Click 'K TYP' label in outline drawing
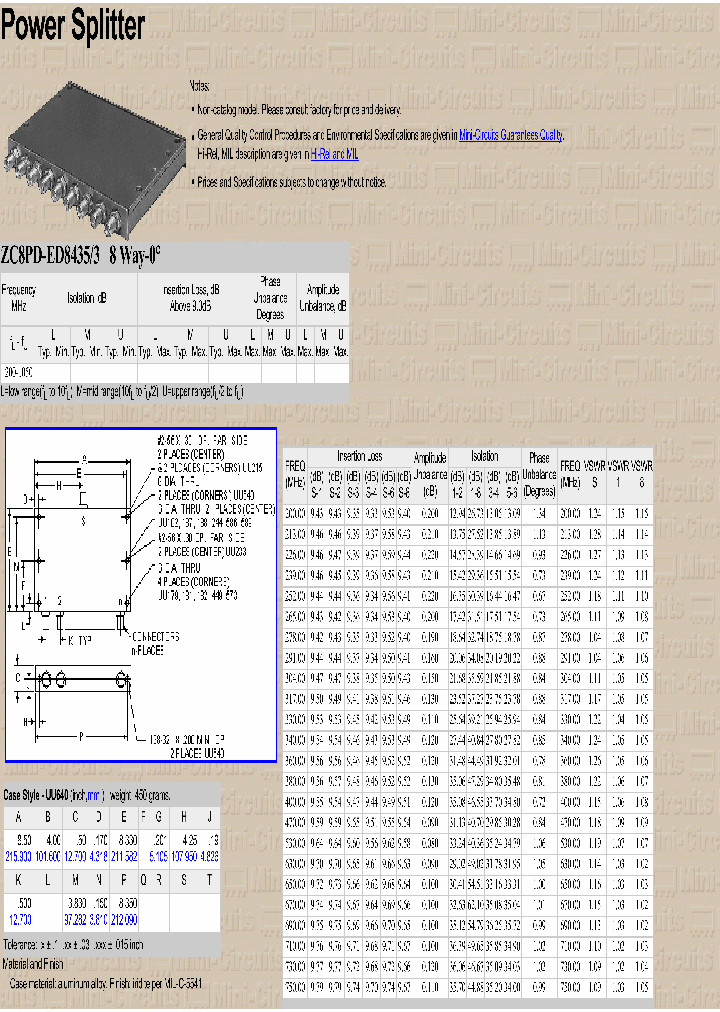720x1012 pixels. (80, 640)
